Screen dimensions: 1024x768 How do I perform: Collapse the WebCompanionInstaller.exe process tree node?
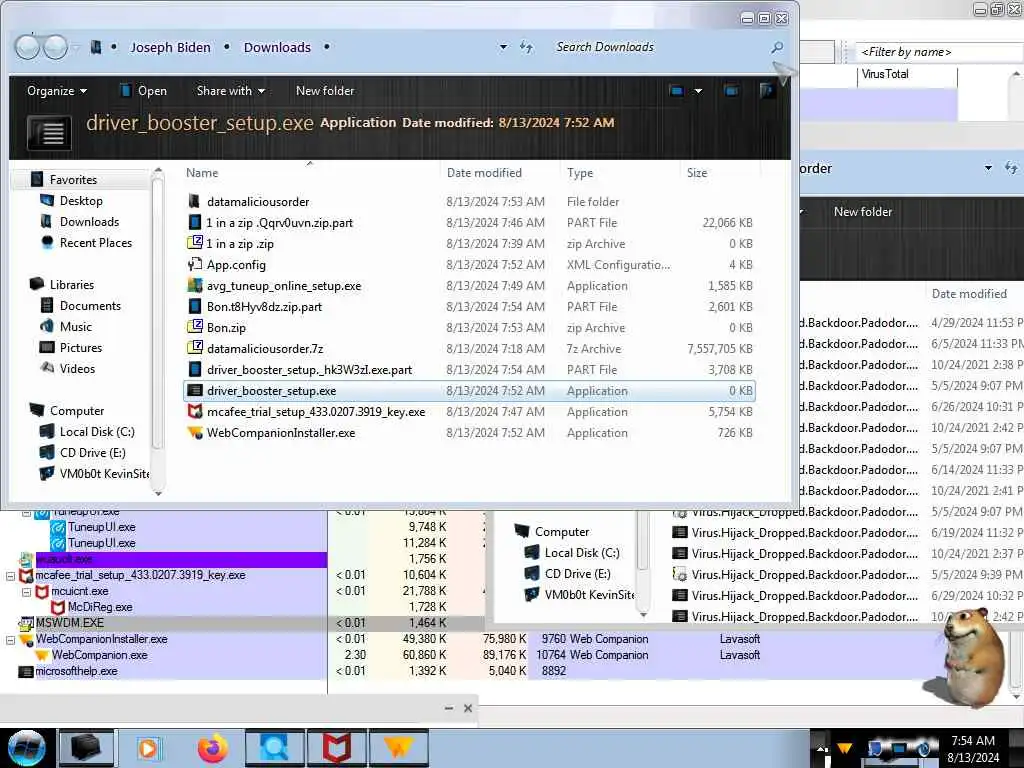(10, 640)
